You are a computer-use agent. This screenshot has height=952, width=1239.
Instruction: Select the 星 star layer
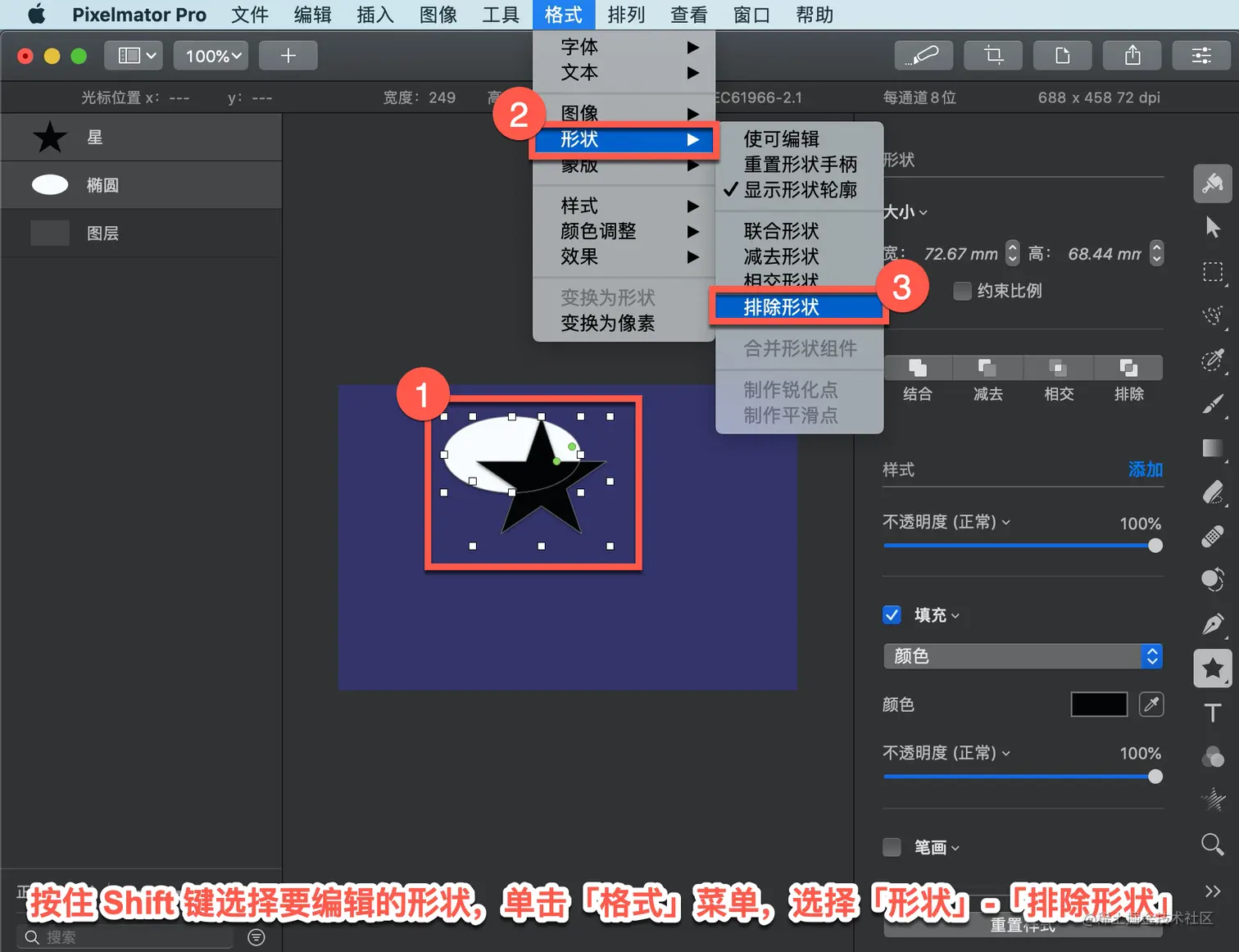[x=142, y=138]
